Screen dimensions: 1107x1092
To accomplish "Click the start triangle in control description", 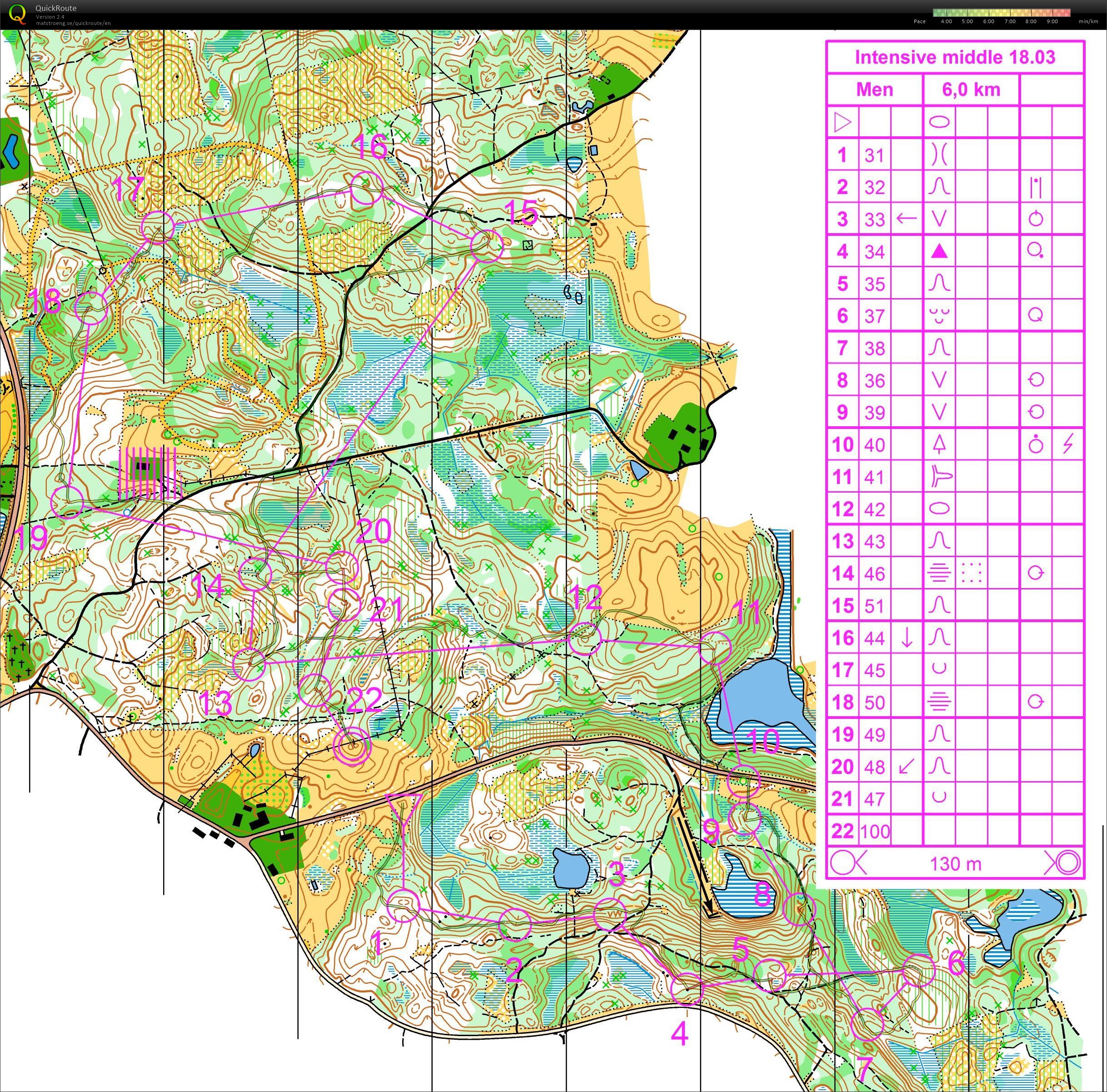I will tap(842, 122).
